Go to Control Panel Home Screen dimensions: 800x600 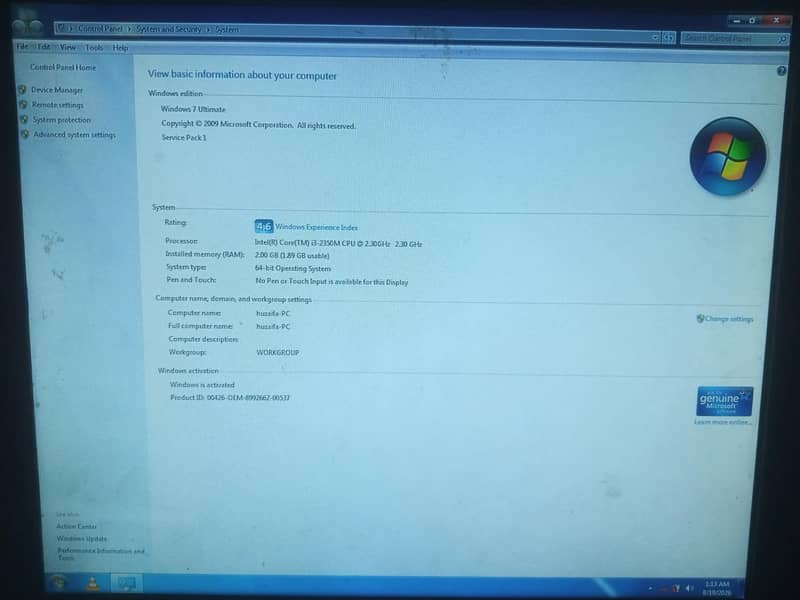point(63,67)
